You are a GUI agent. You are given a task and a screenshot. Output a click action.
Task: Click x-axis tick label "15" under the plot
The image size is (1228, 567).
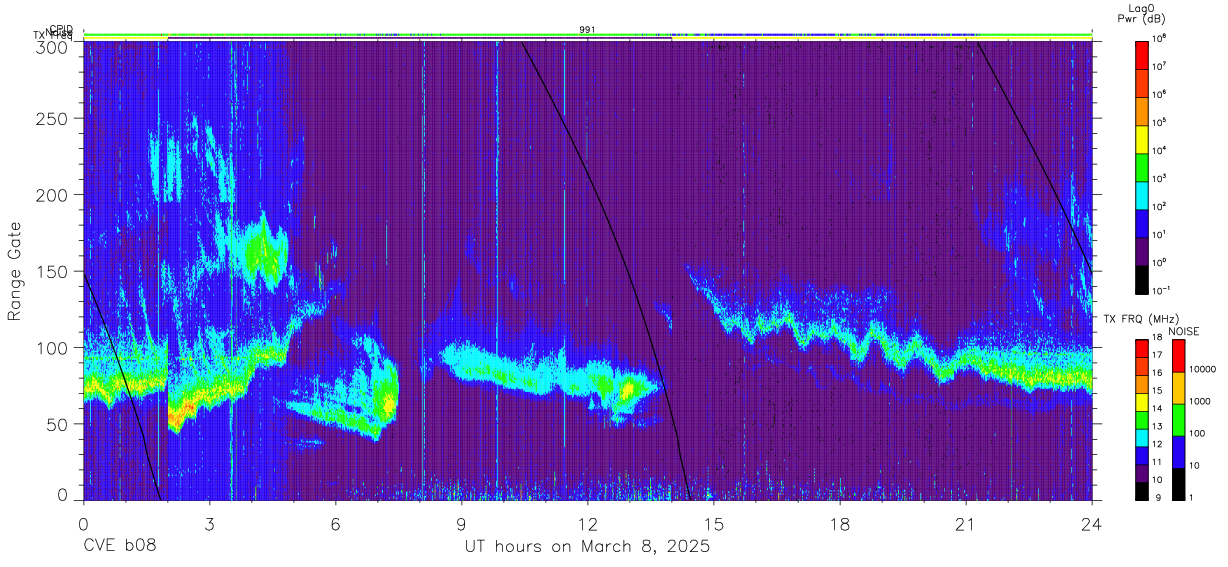[x=714, y=524]
